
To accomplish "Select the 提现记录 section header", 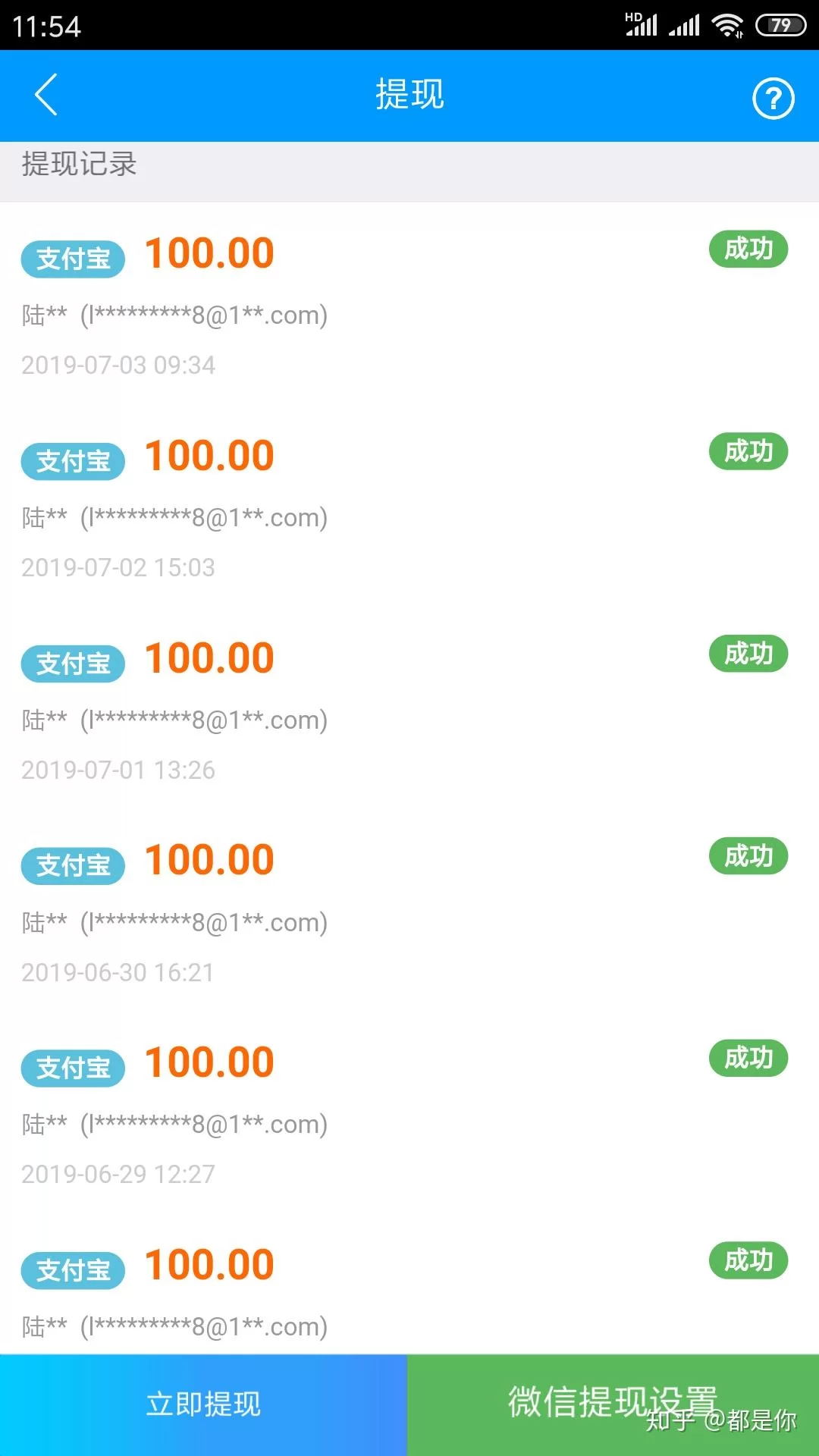I will click(79, 165).
